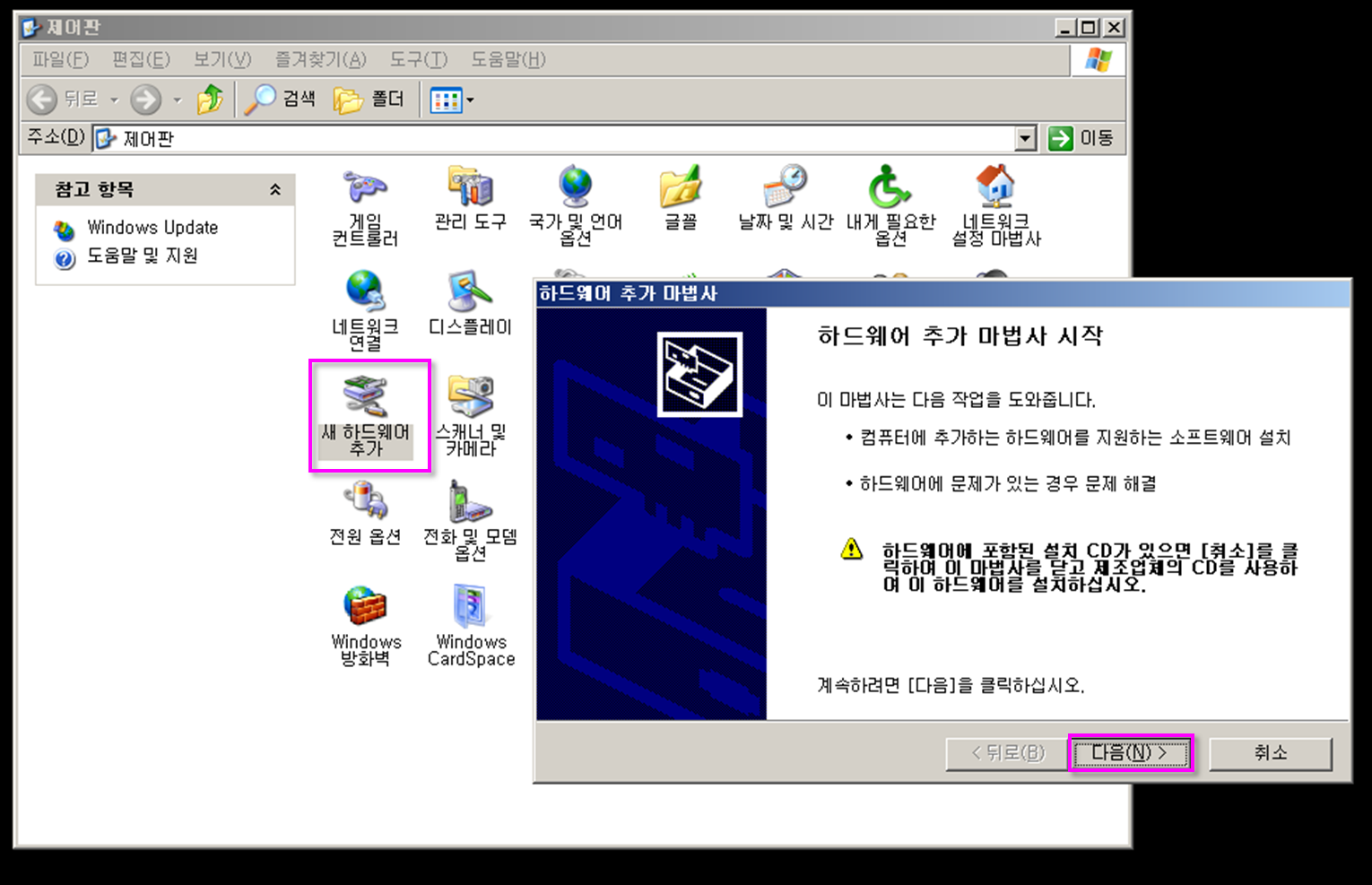Open the 날짜 및 시간 icon

click(786, 199)
